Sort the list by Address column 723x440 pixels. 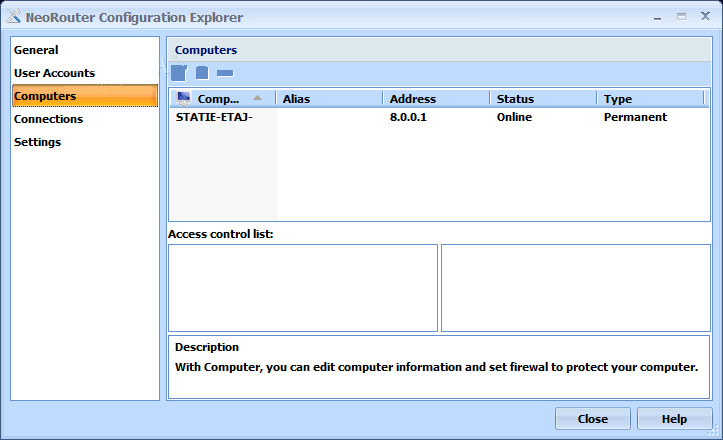click(x=436, y=99)
